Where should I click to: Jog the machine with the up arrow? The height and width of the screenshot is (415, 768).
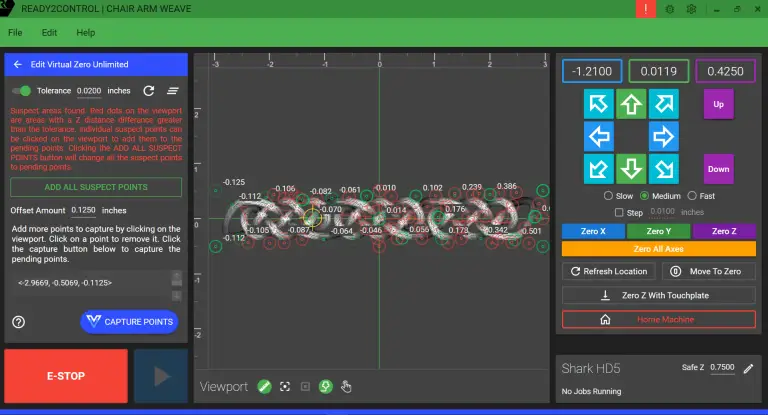[x=630, y=104]
